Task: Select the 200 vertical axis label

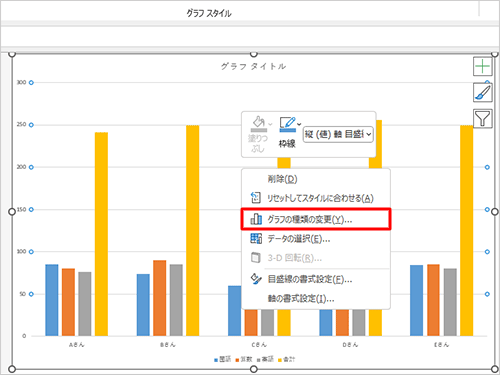Action: [21, 167]
